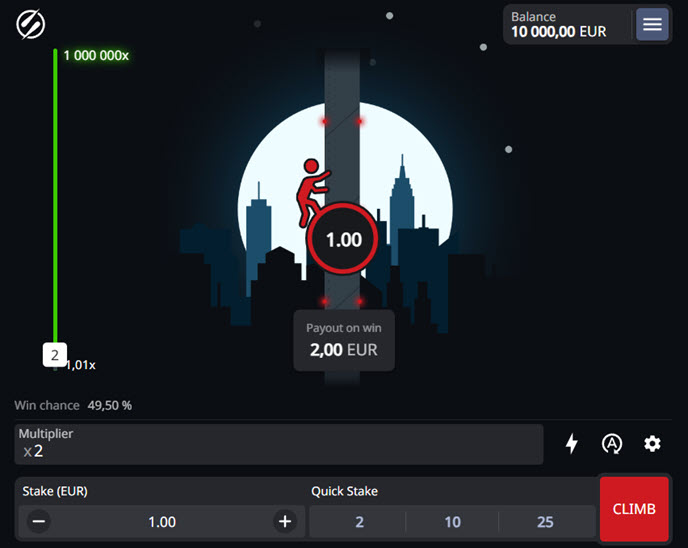Select quick stake 2
688x548 pixels.
(x=358, y=522)
